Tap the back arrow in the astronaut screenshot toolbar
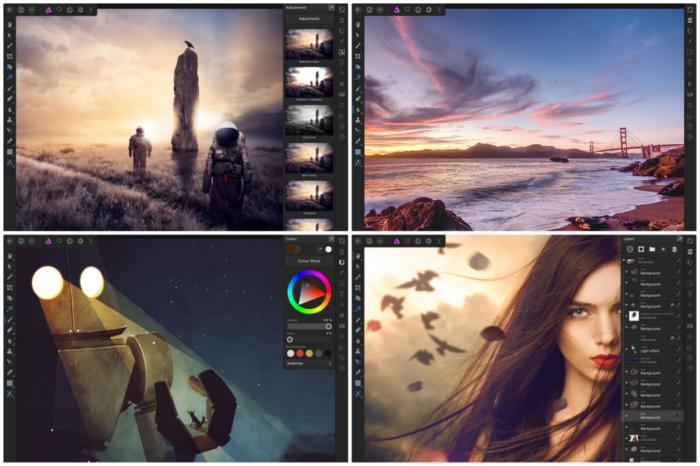This screenshot has width=700, height=466. click(x=10, y=10)
